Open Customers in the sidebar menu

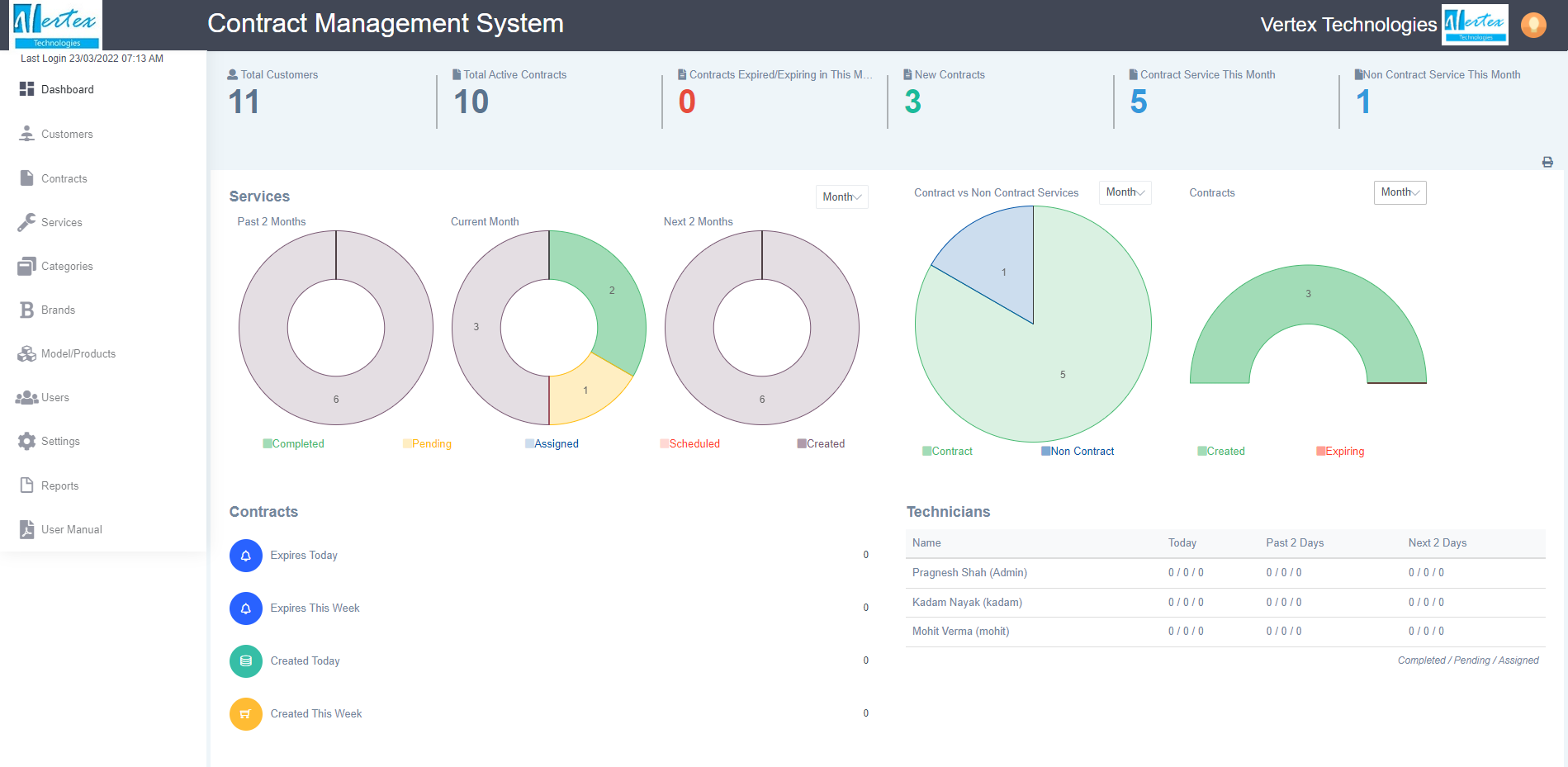coord(67,135)
